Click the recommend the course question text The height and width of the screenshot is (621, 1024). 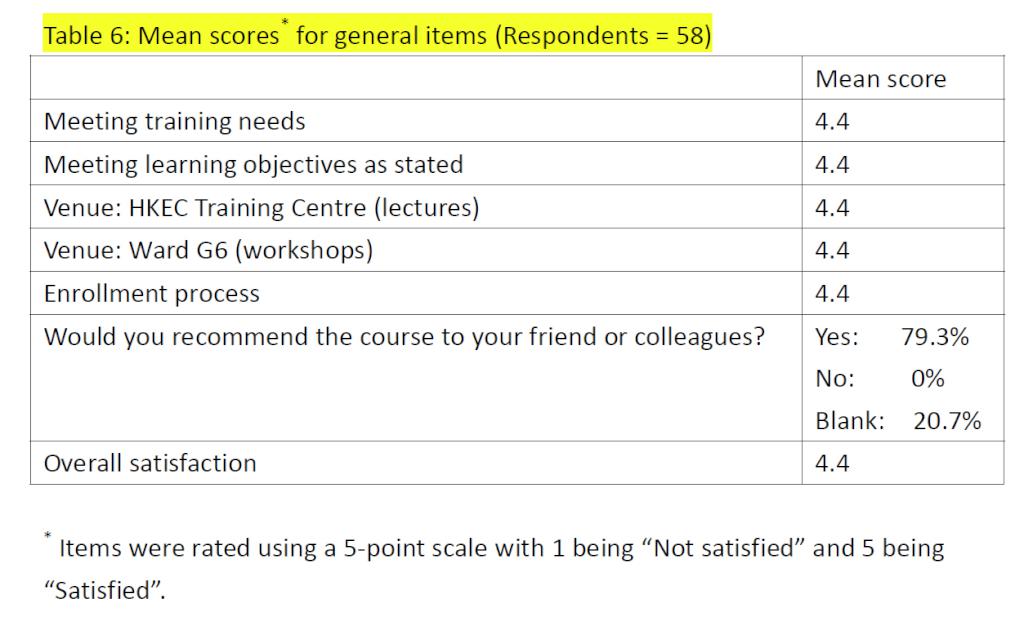[404, 337]
